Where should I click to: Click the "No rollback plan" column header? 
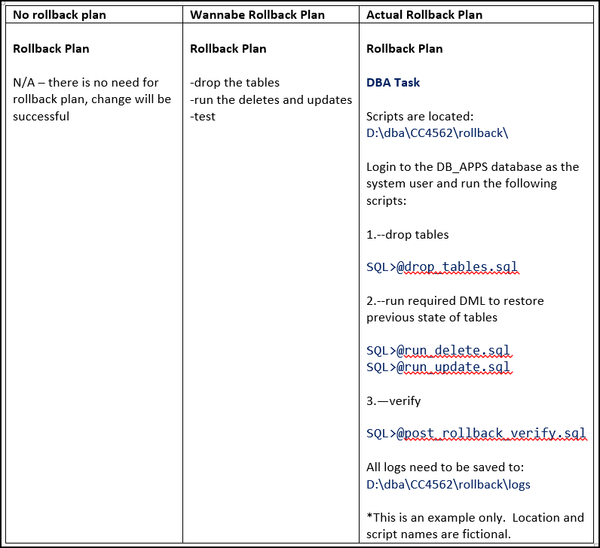59,16
